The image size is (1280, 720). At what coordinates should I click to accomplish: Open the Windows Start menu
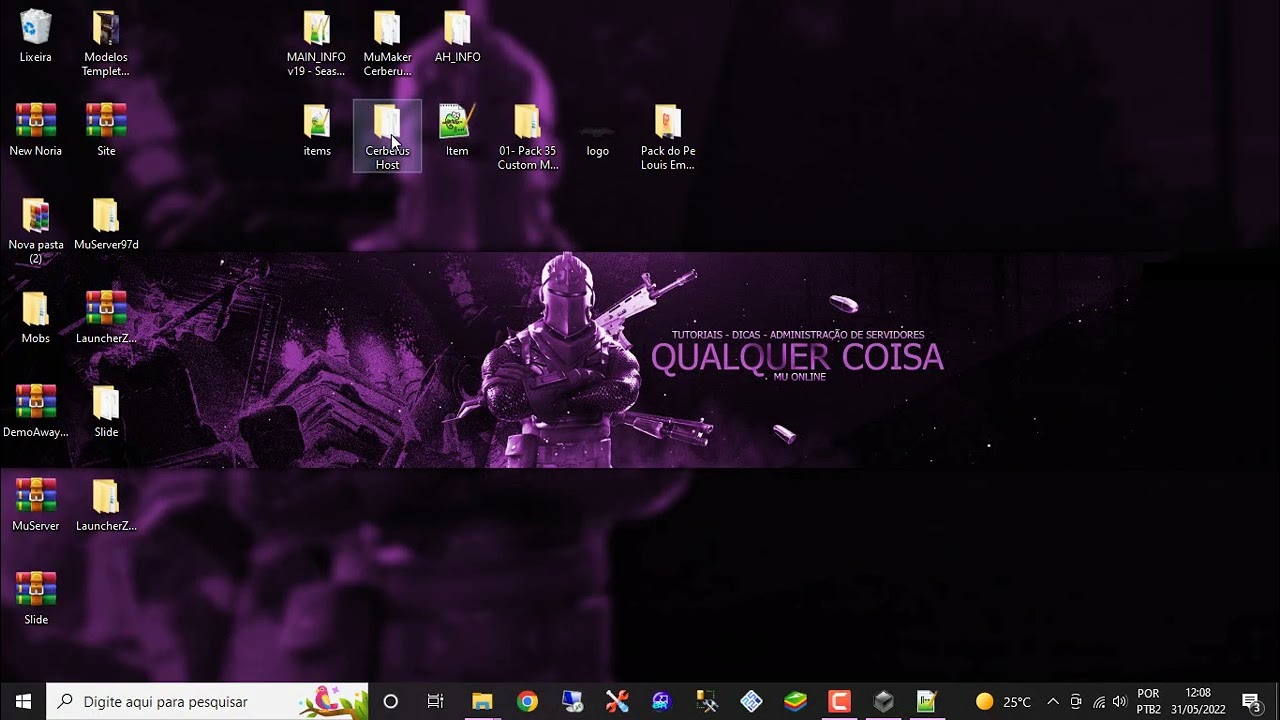(x=23, y=701)
